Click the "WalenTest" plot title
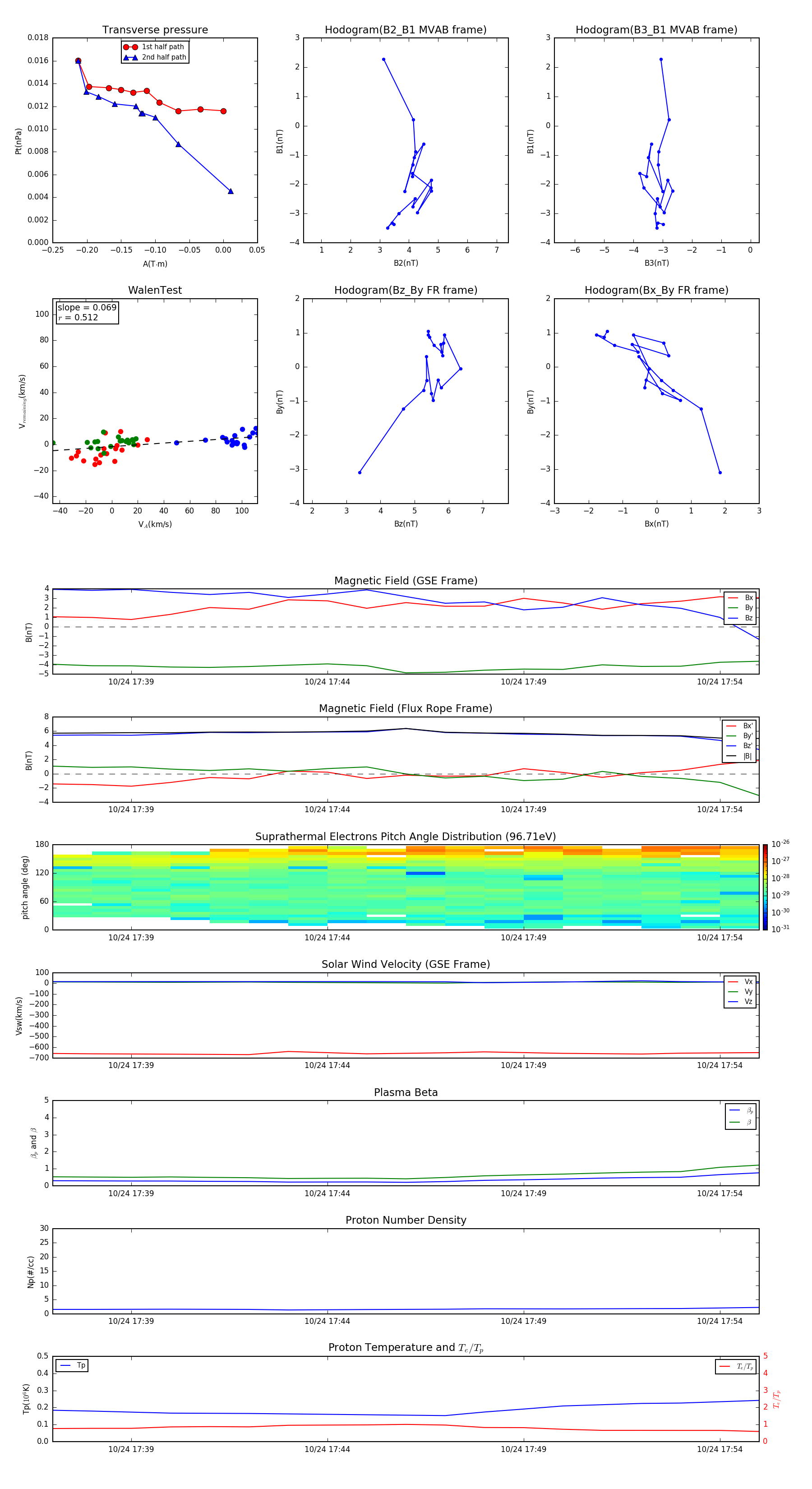This screenshot has width=812, height=1489. tap(155, 290)
